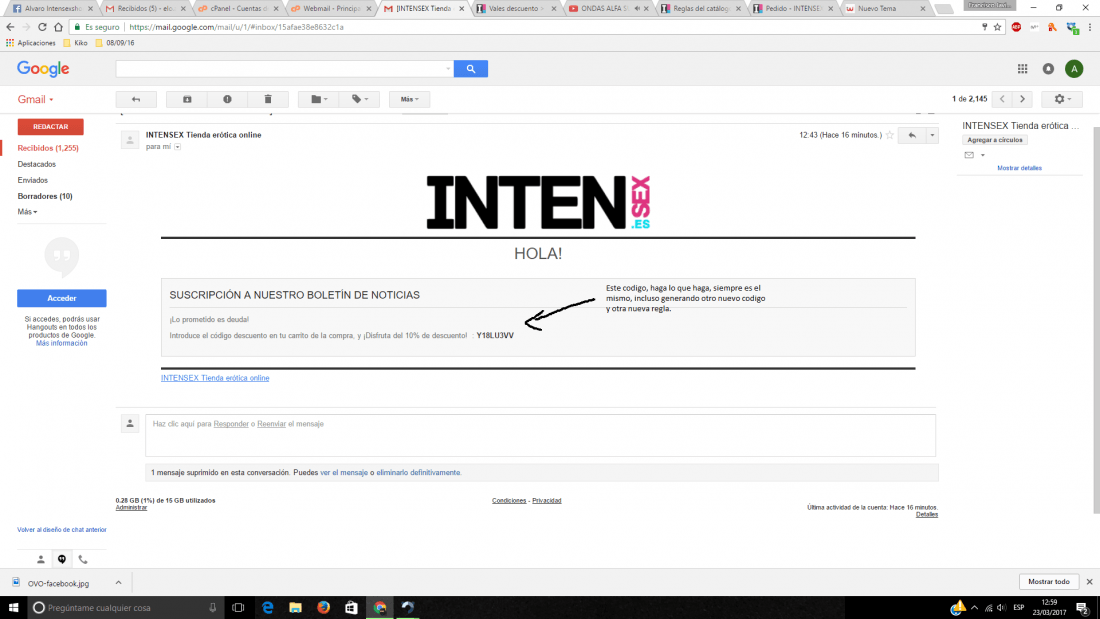
Task: Click Volver al diseño de chat anterior
Action: (x=62, y=530)
